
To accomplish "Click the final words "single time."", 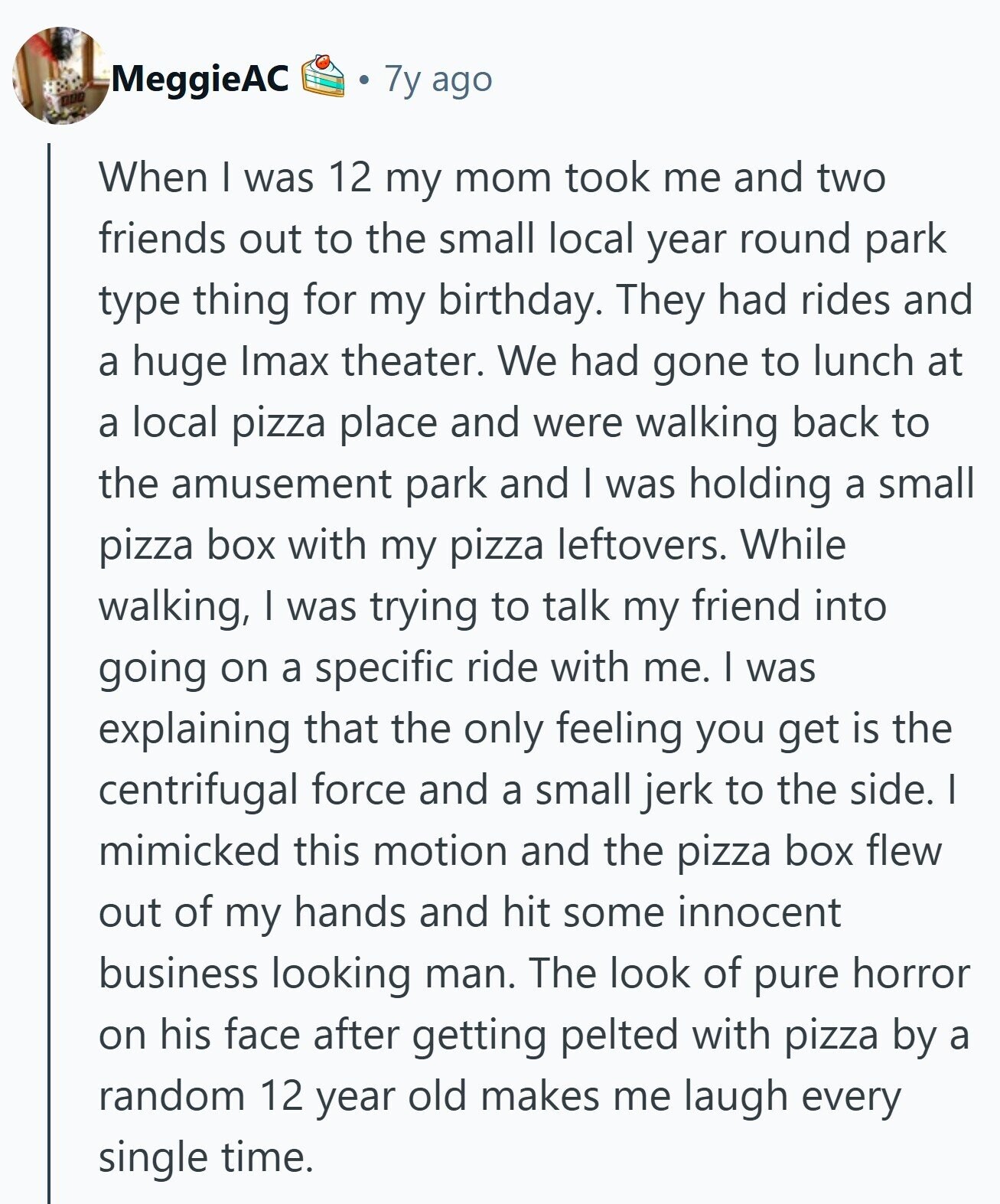I will (206, 1157).
